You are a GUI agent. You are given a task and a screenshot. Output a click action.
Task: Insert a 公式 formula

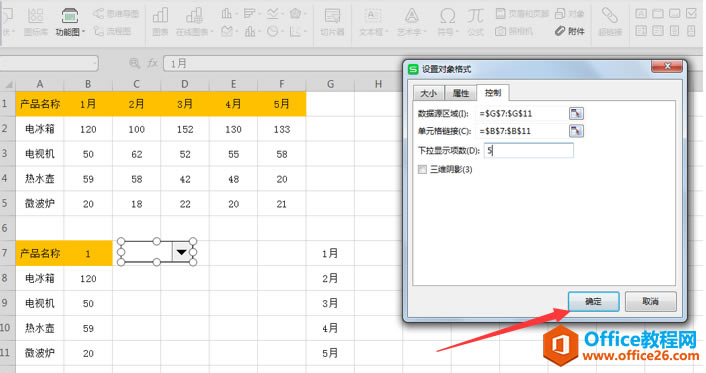(475, 22)
